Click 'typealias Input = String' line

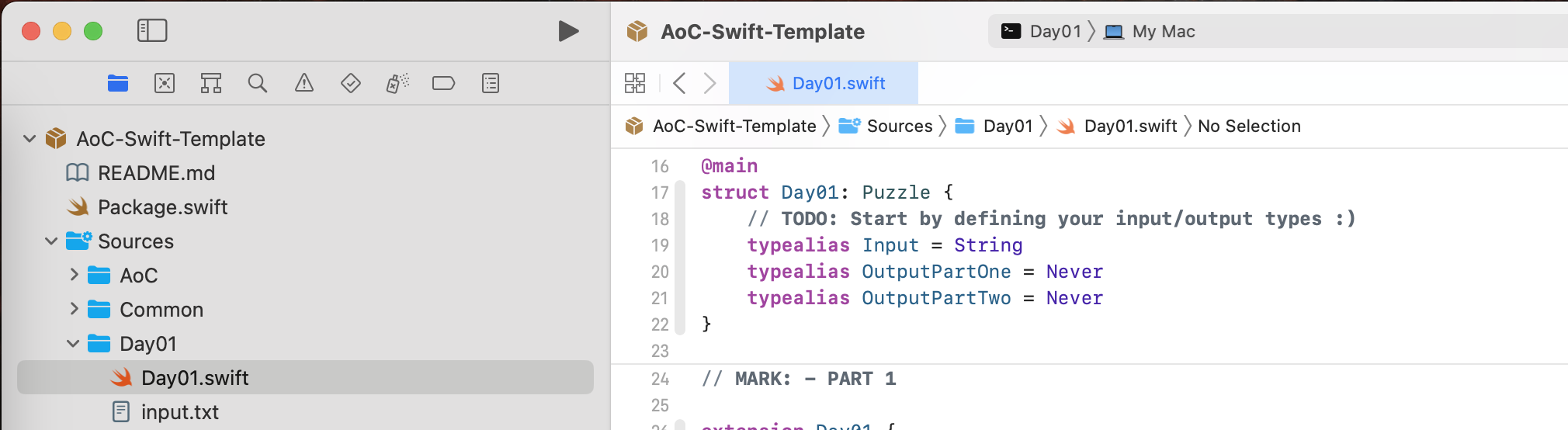885,245
